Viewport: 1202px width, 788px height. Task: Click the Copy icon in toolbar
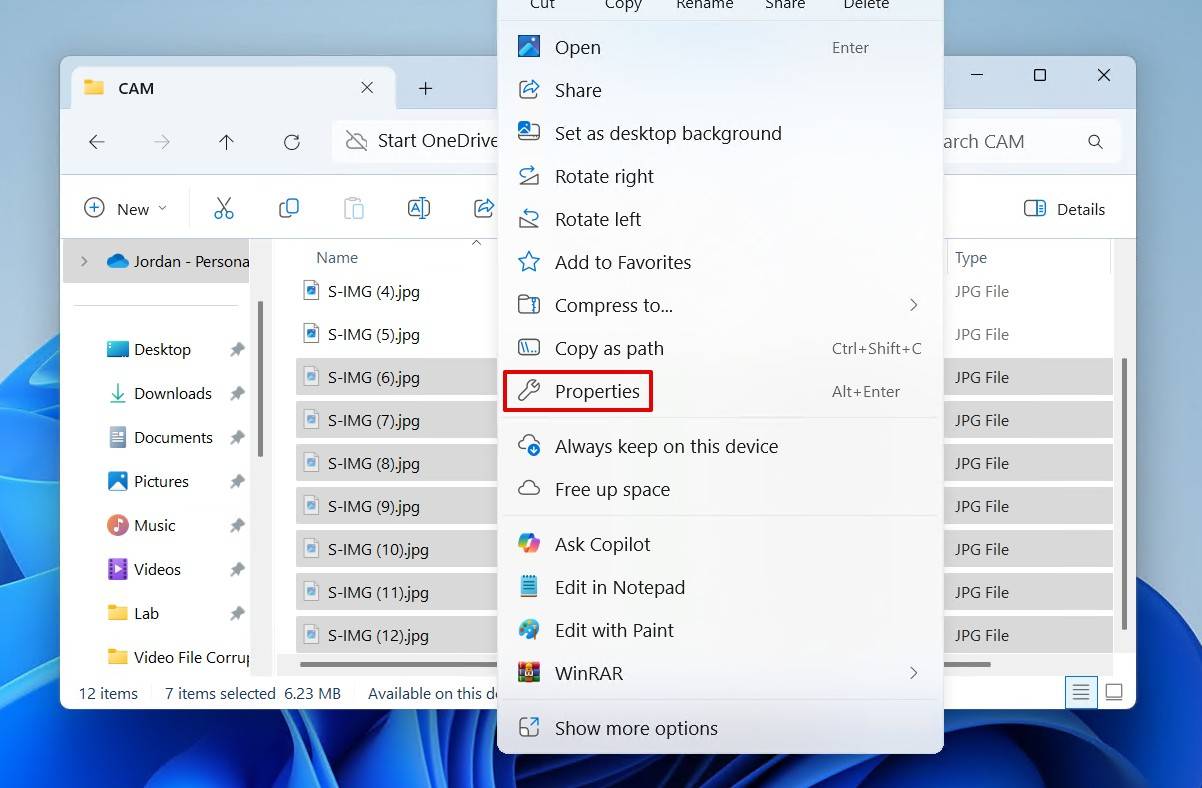pyautogui.click(x=289, y=208)
